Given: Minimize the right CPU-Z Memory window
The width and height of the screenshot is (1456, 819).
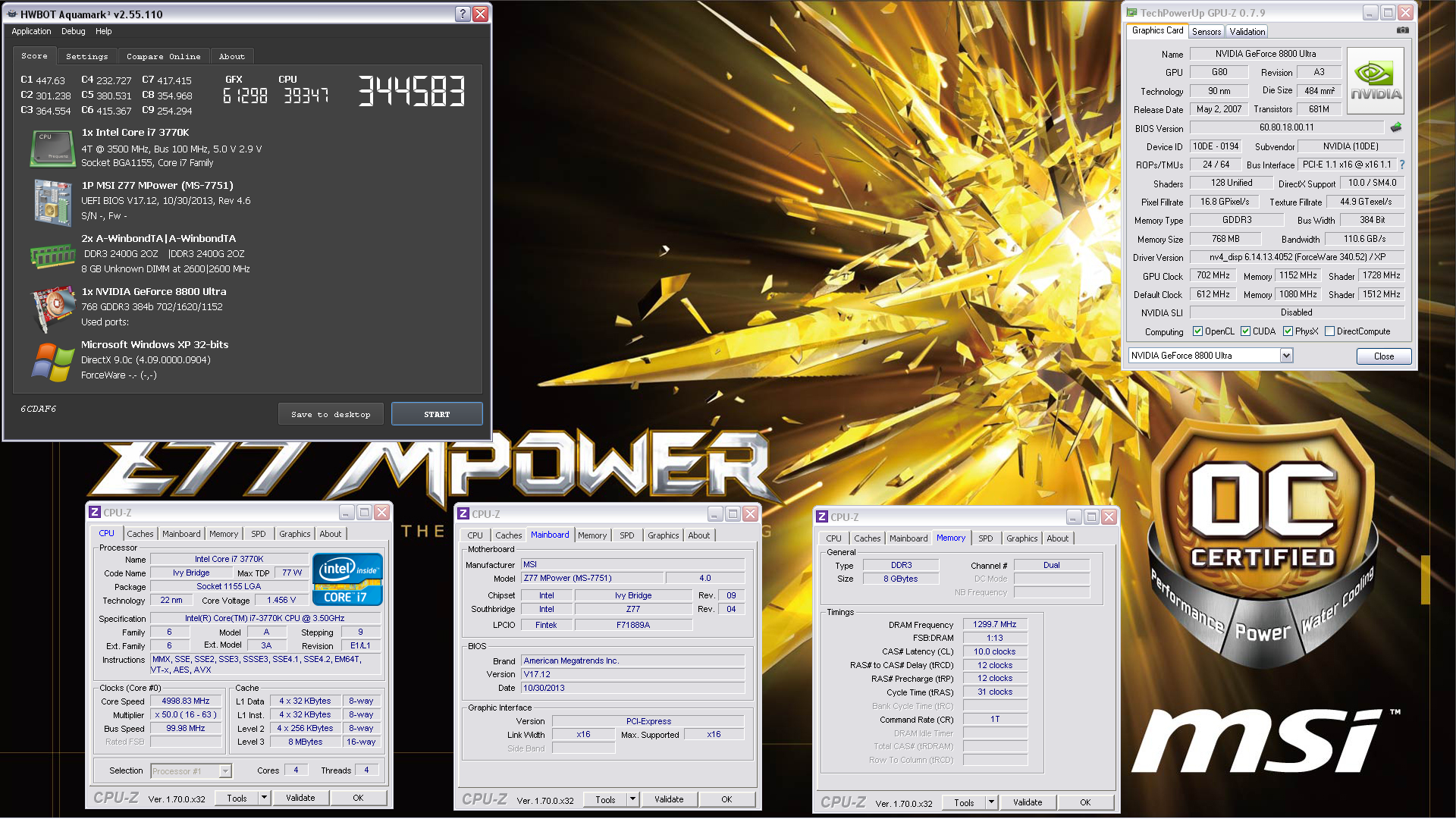Looking at the screenshot, I should 1074,517.
